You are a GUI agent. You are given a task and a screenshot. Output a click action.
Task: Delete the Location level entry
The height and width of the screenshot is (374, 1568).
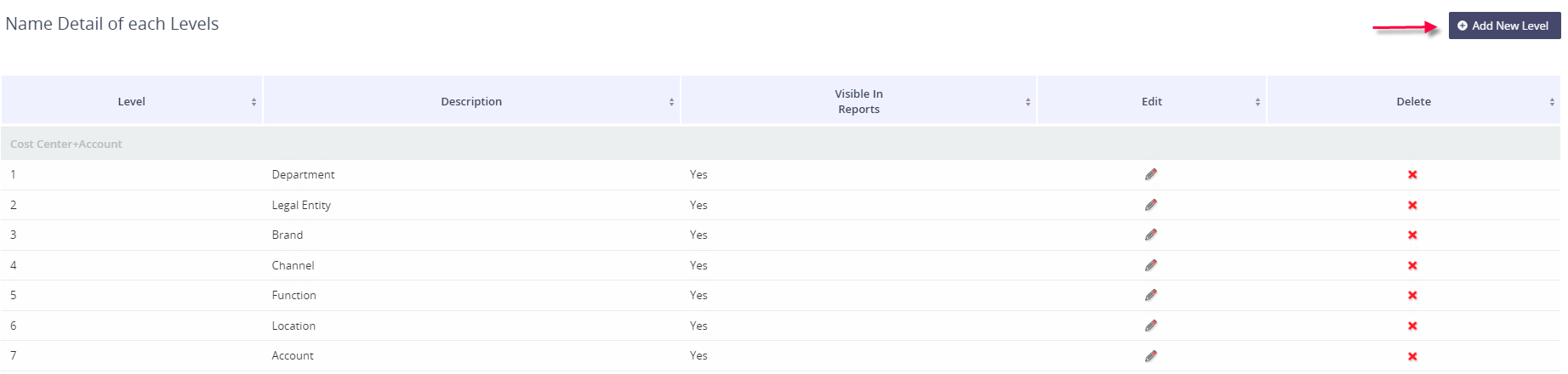[1412, 326]
